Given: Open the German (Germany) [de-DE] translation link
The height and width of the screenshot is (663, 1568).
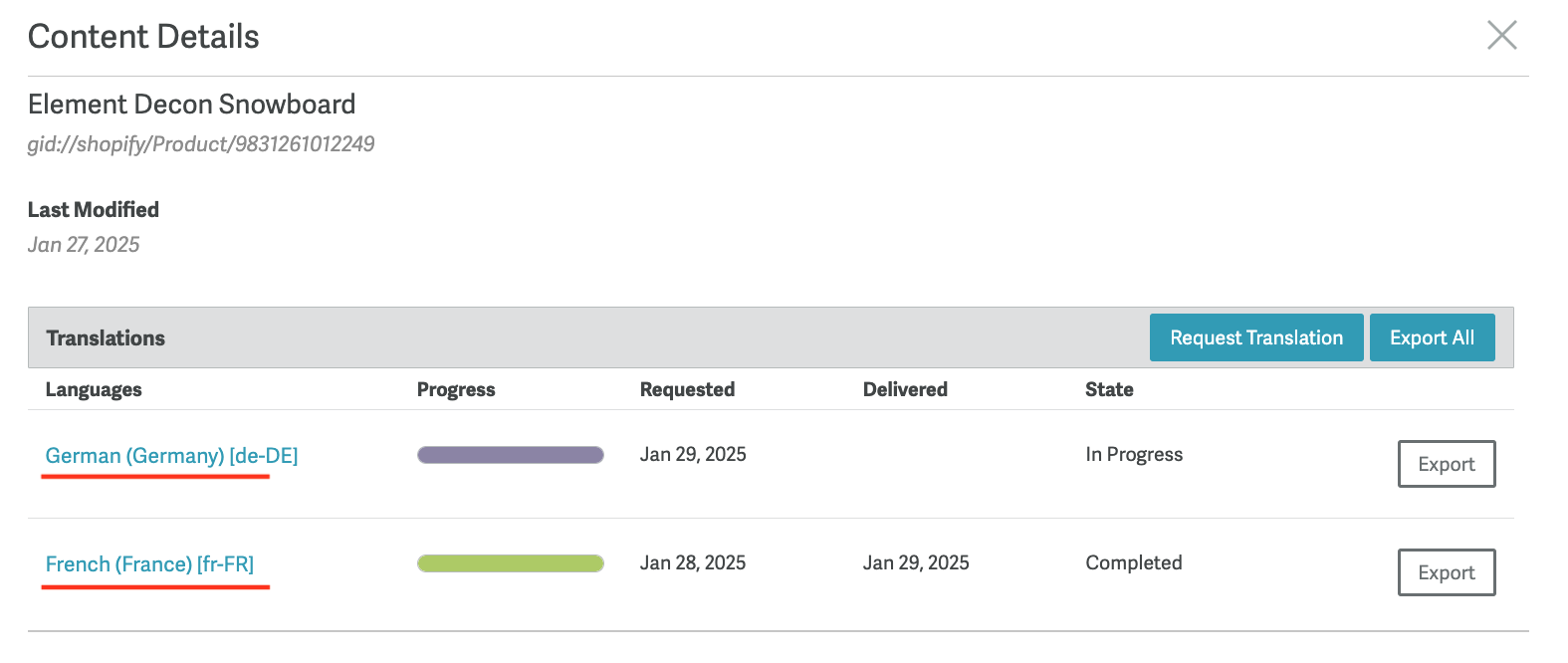Looking at the screenshot, I should [171, 455].
